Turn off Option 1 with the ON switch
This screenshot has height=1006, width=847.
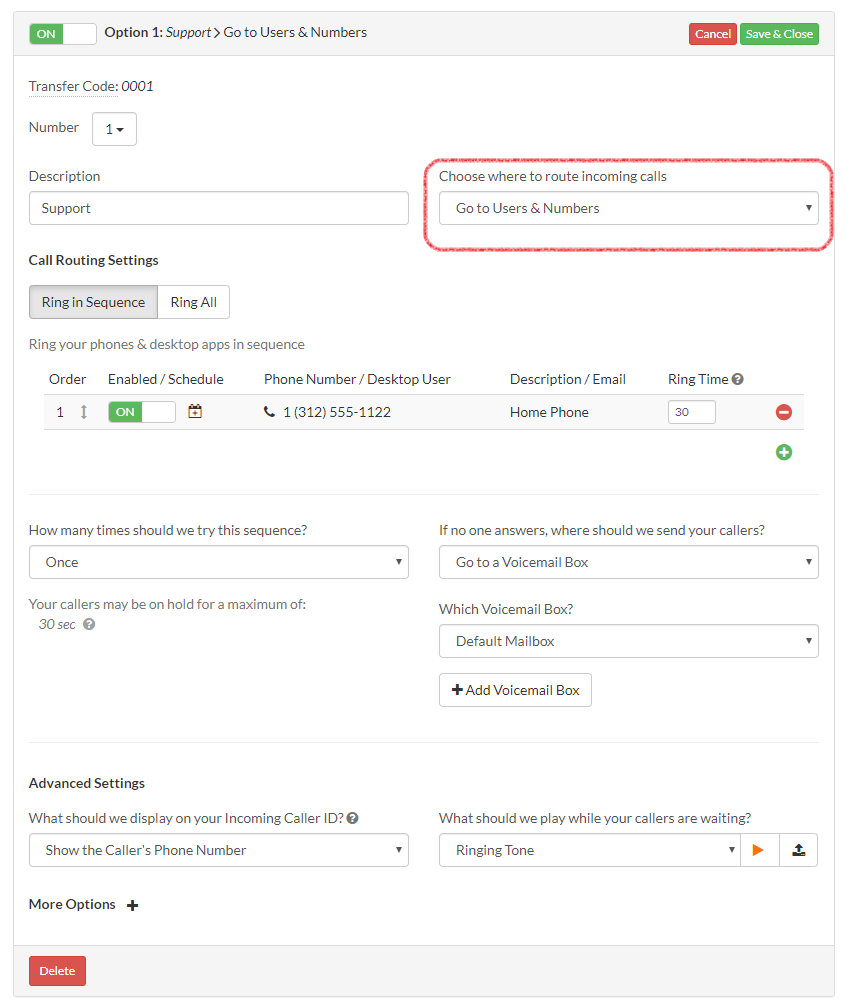click(x=62, y=33)
